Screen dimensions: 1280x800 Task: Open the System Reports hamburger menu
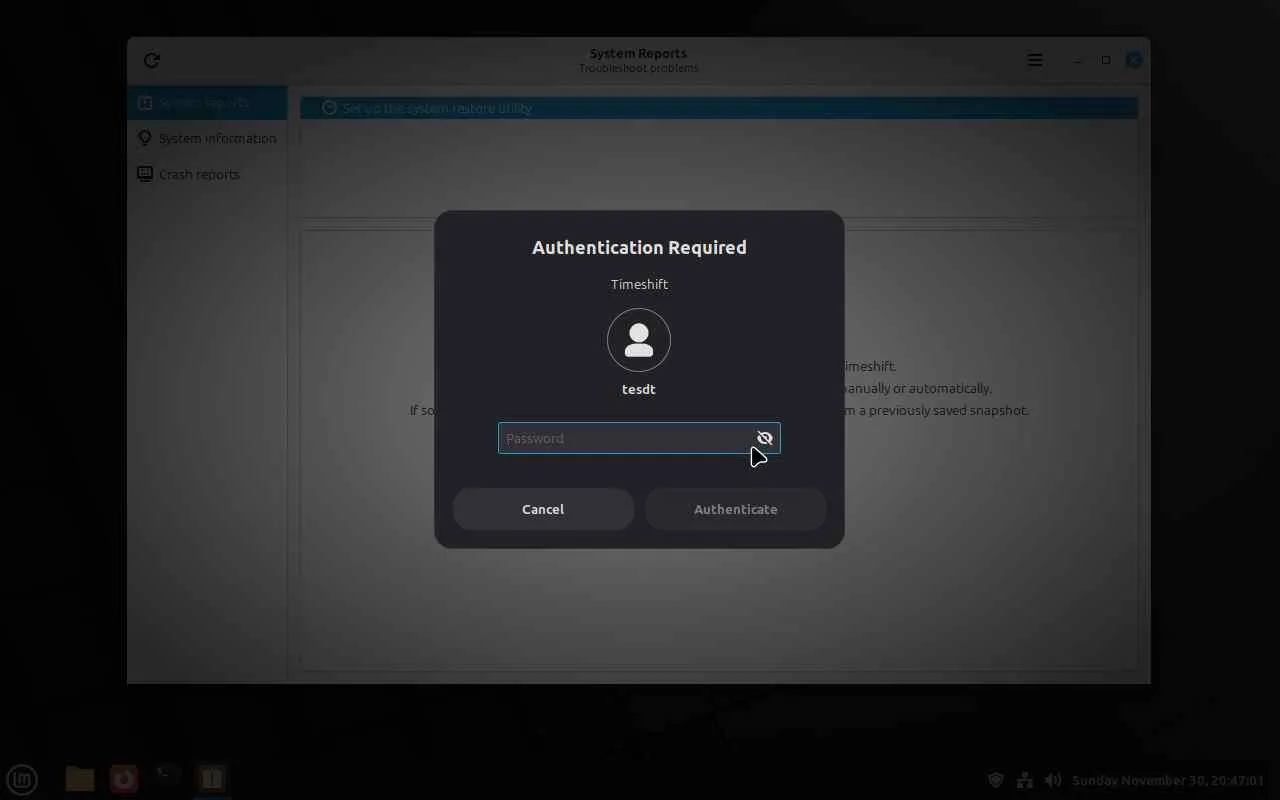(1035, 60)
